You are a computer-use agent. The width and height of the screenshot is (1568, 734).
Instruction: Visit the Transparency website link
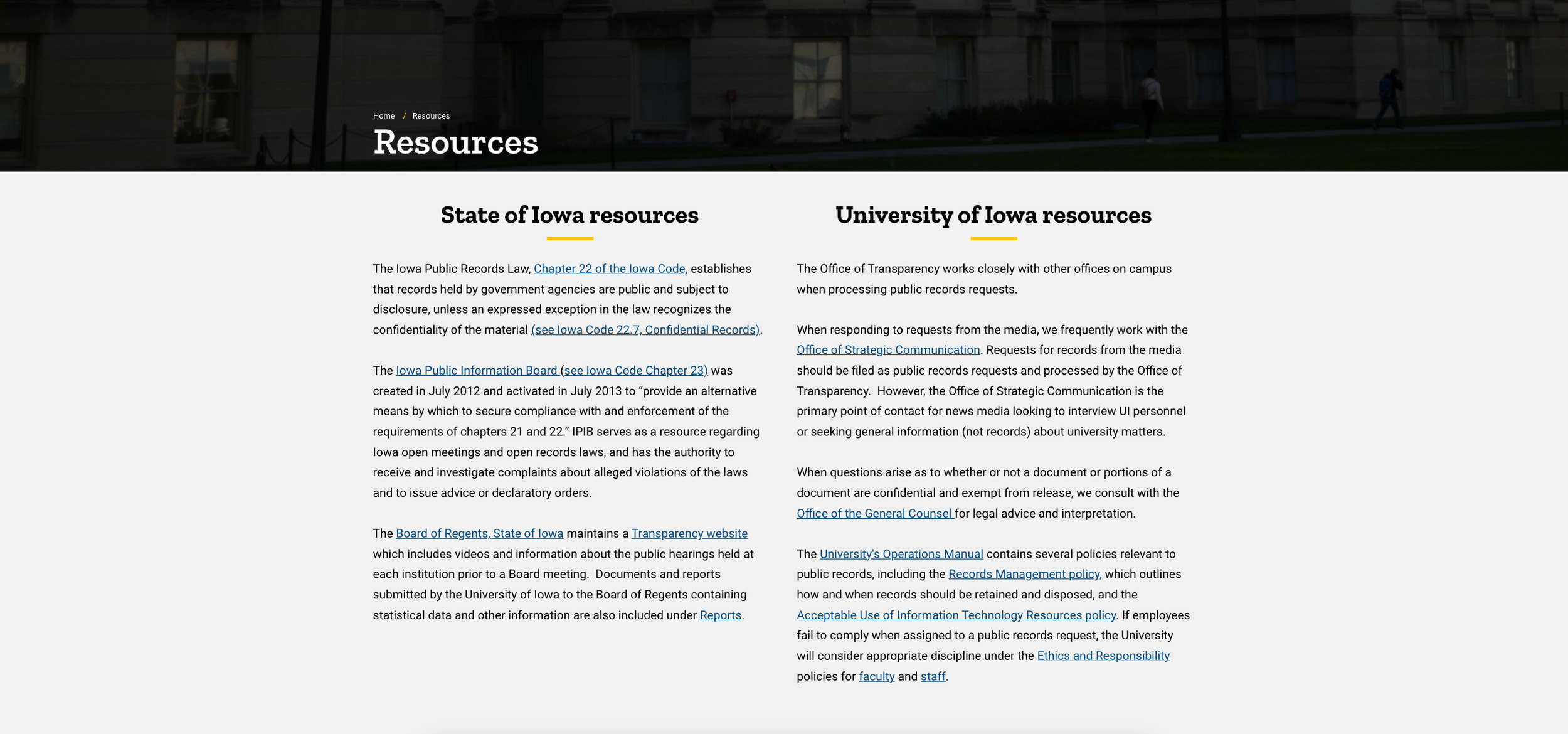pyautogui.click(x=689, y=534)
